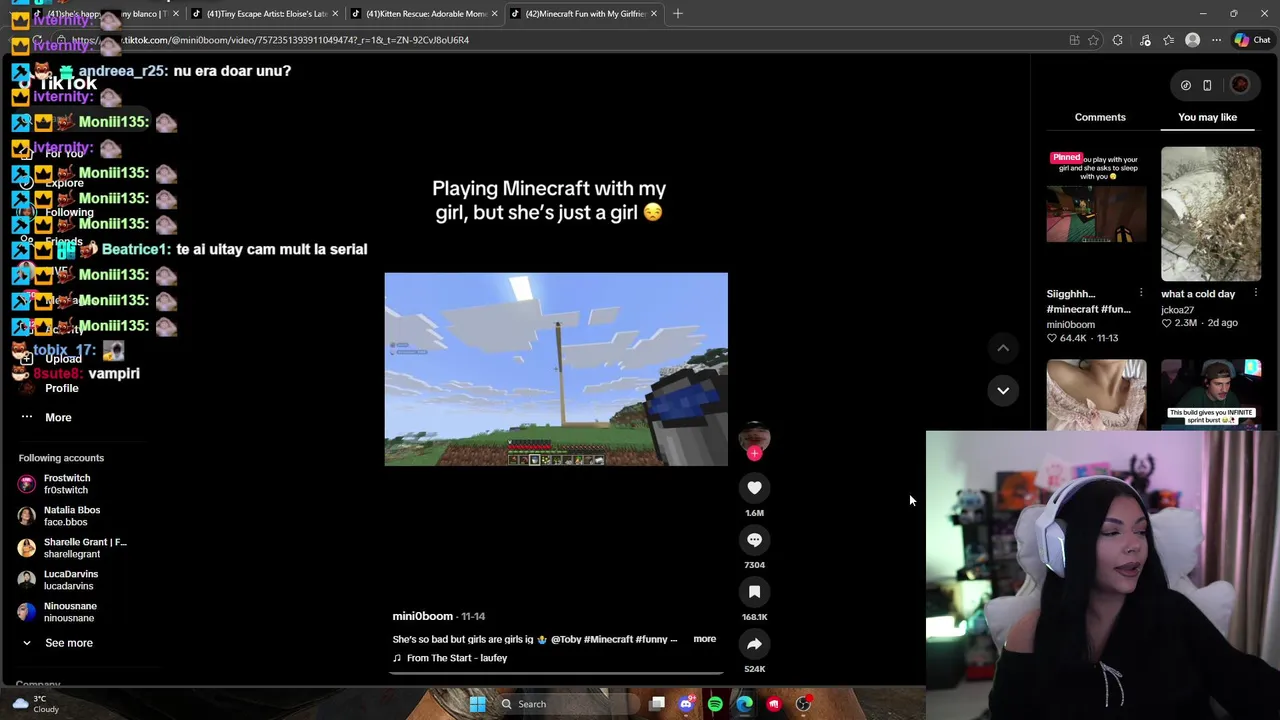Open Edge browser profile icon
1280x720 pixels.
pyautogui.click(x=1192, y=40)
